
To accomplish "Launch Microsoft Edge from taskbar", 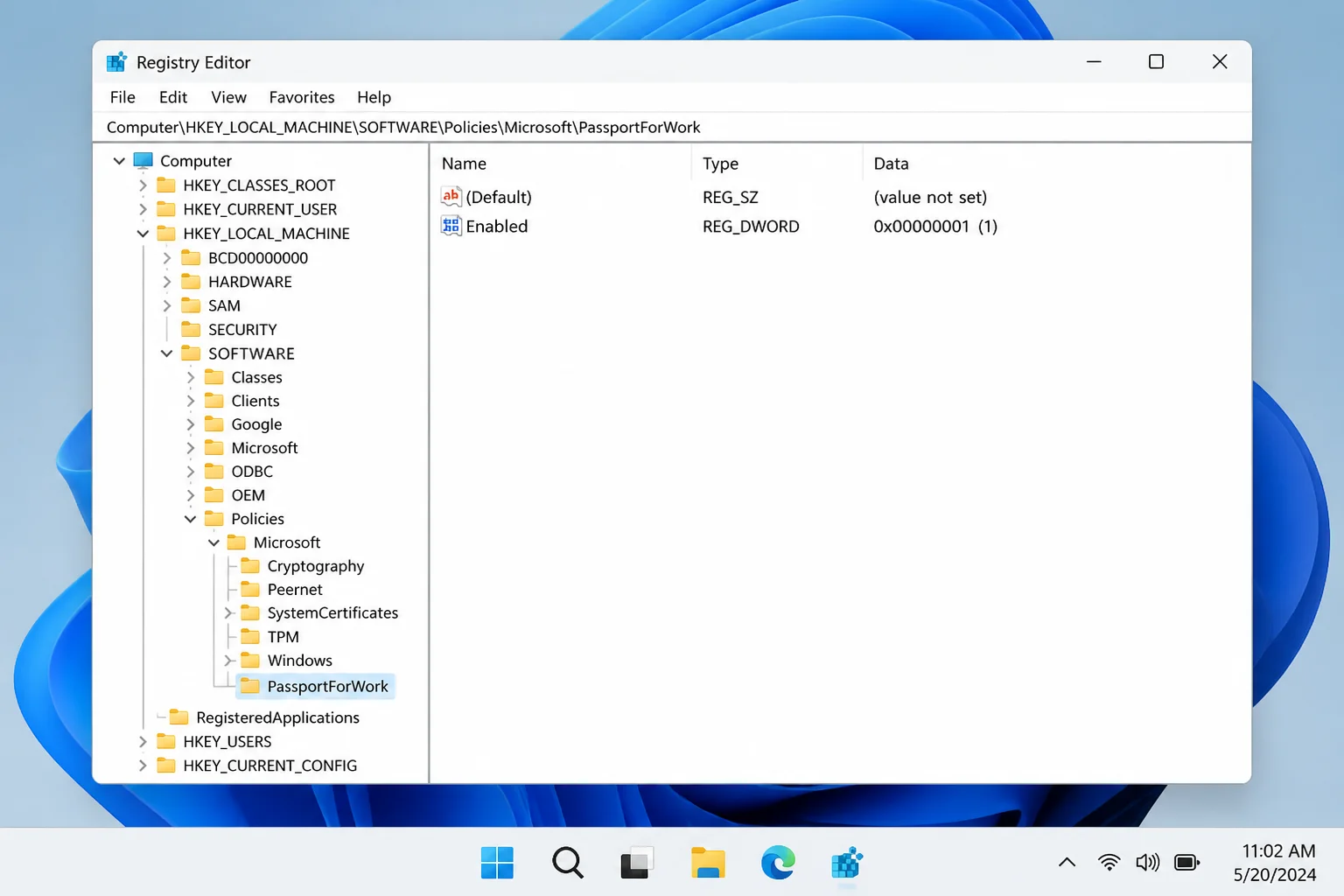I will coord(778,864).
